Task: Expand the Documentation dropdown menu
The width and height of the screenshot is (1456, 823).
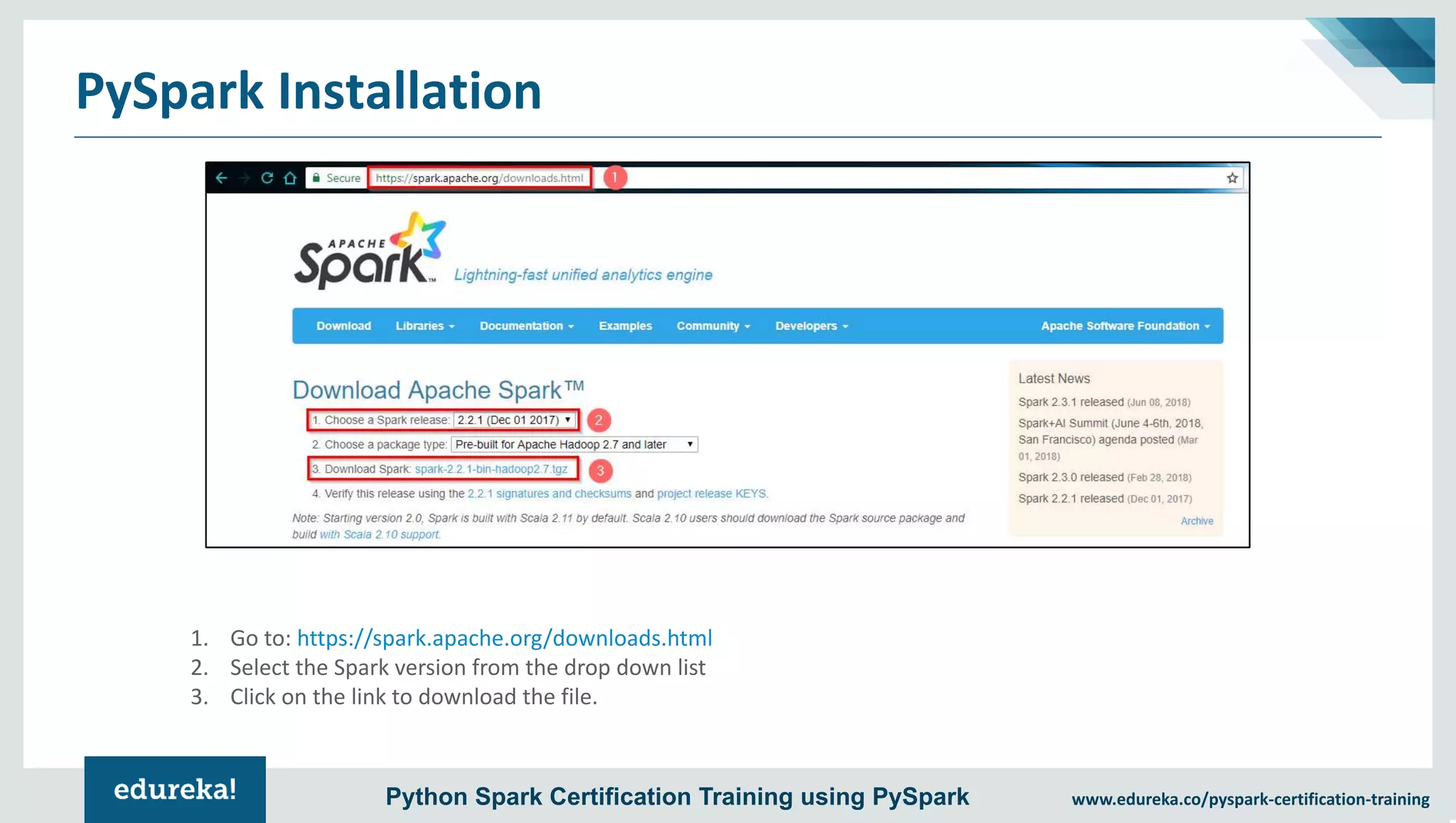Action: tap(526, 326)
